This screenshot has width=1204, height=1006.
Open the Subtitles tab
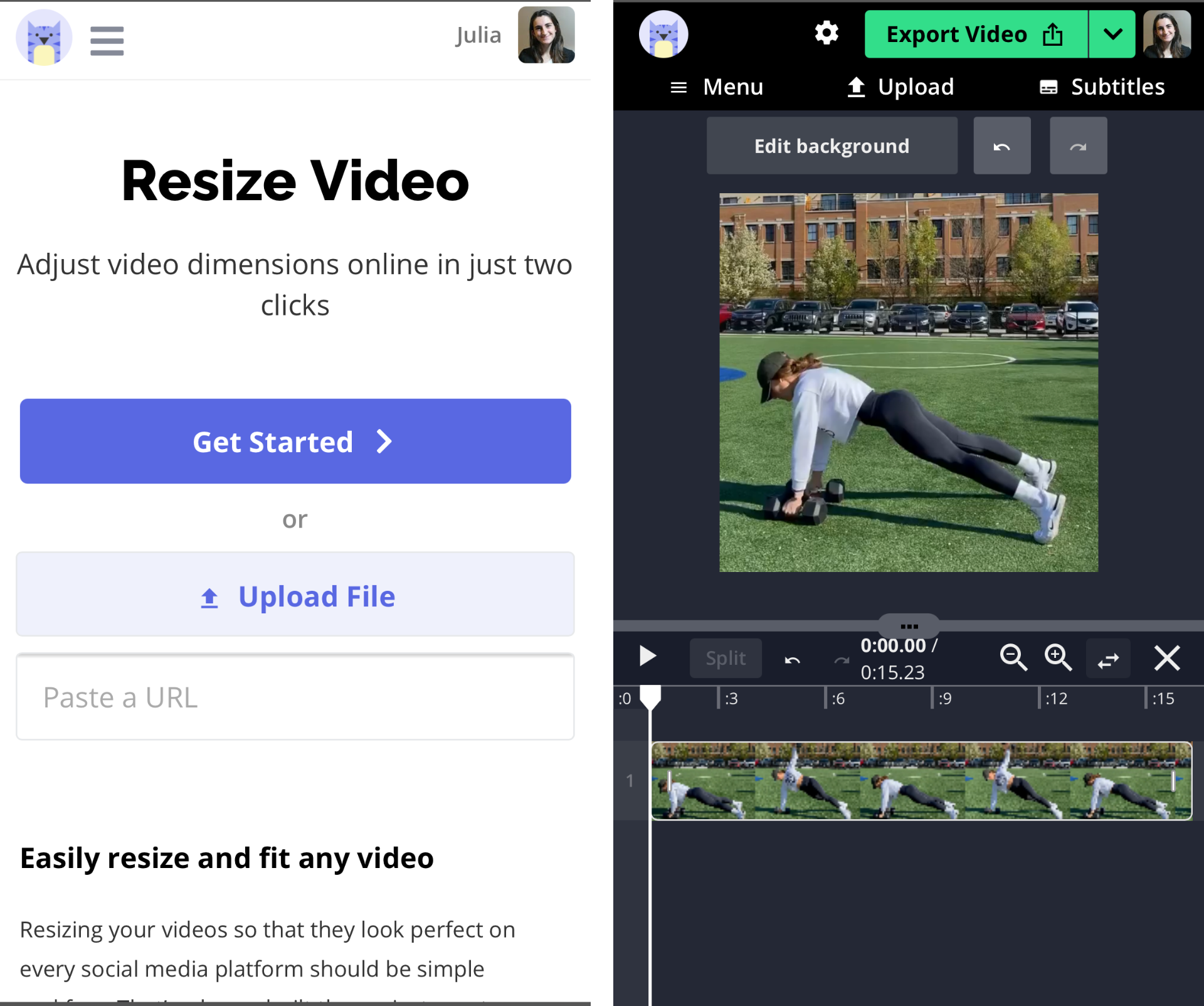pyautogui.click(x=1102, y=87)
